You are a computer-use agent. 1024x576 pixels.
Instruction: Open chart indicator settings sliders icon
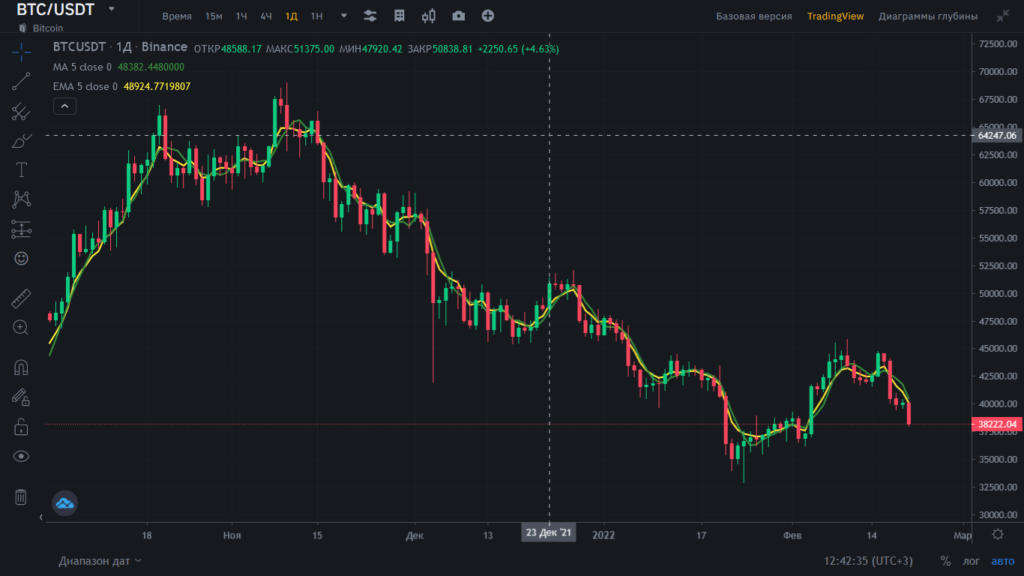click(x=371, y=16)
